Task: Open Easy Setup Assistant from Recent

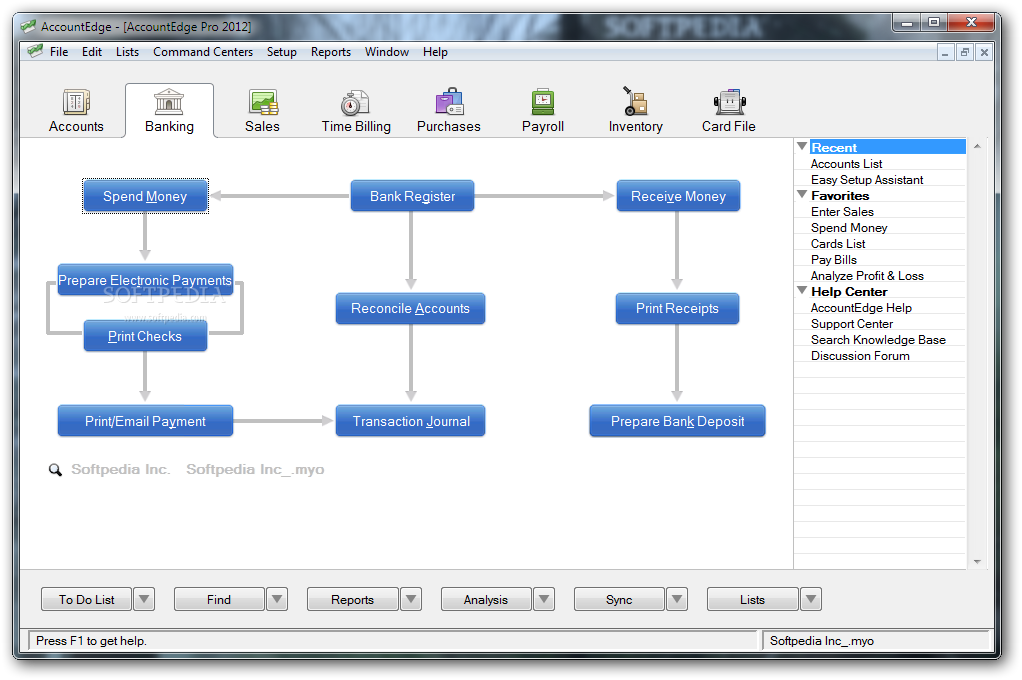Action: click(x=867, y=180)
